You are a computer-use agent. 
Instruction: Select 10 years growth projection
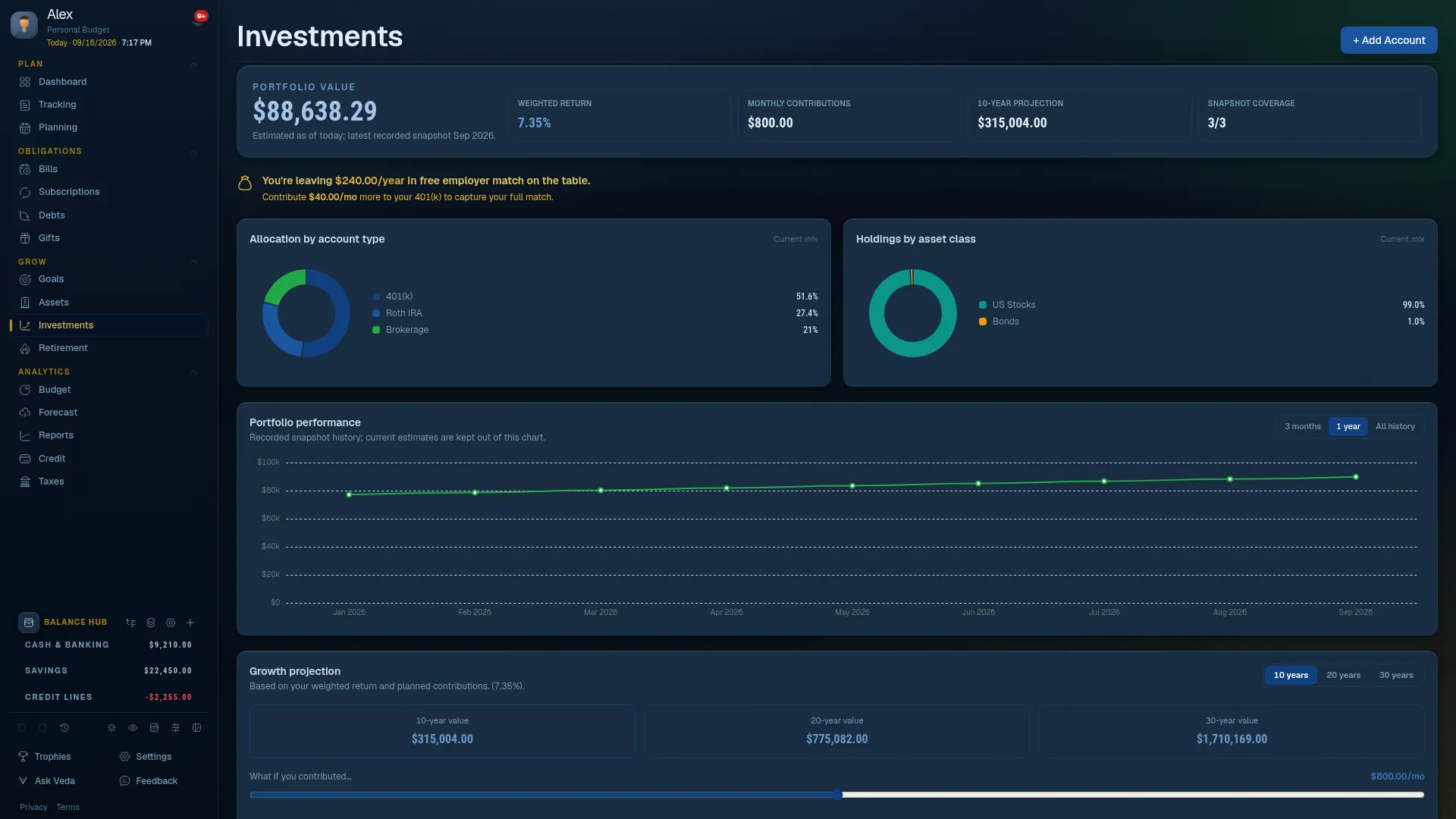[x=1291, y=676]
